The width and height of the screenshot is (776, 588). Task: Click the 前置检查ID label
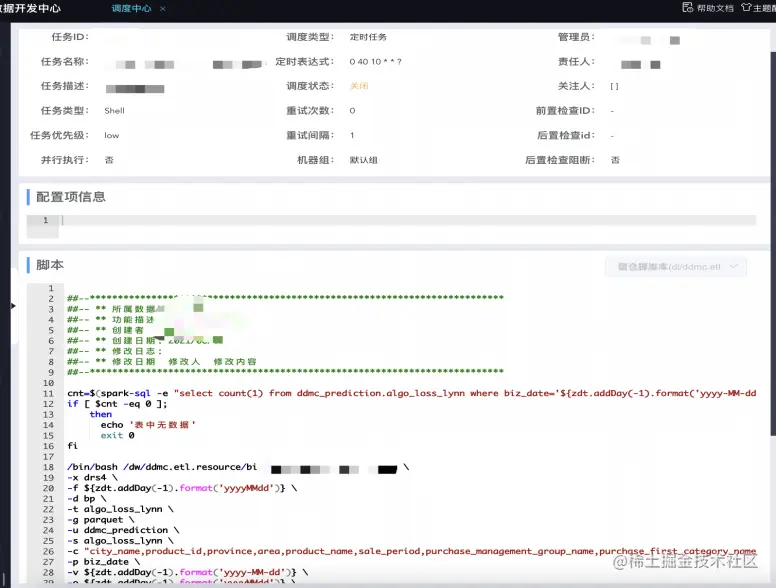pos(565,111)
